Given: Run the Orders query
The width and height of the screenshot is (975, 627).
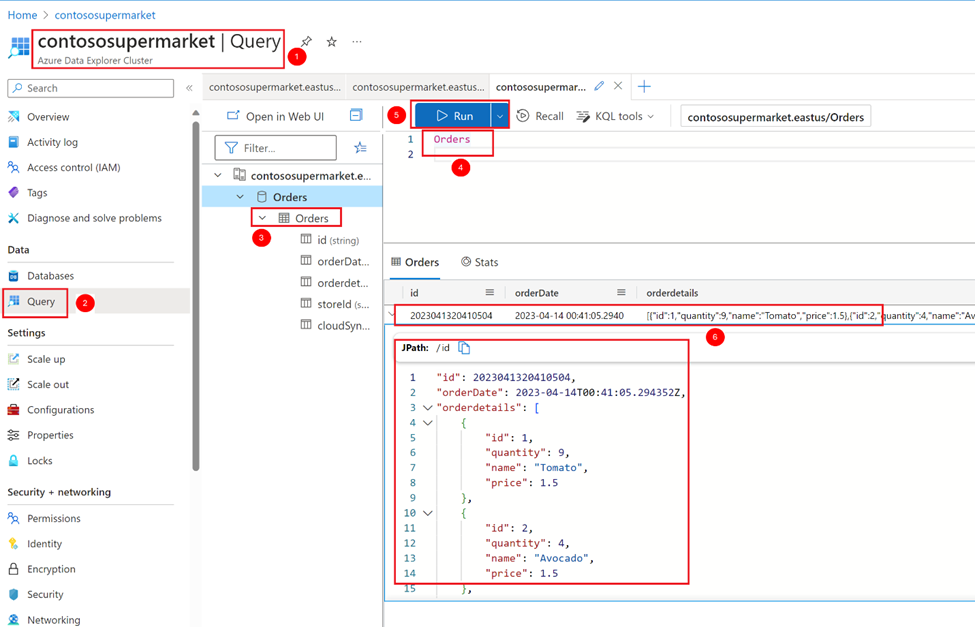Looking at the screenshot, I should pyautogui.click(x=453, y=116).
